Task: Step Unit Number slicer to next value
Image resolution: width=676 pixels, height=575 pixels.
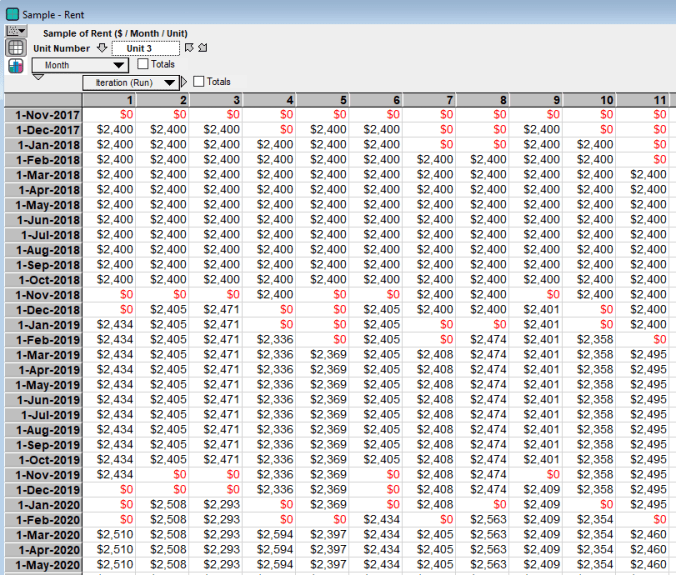Action: 203,48
